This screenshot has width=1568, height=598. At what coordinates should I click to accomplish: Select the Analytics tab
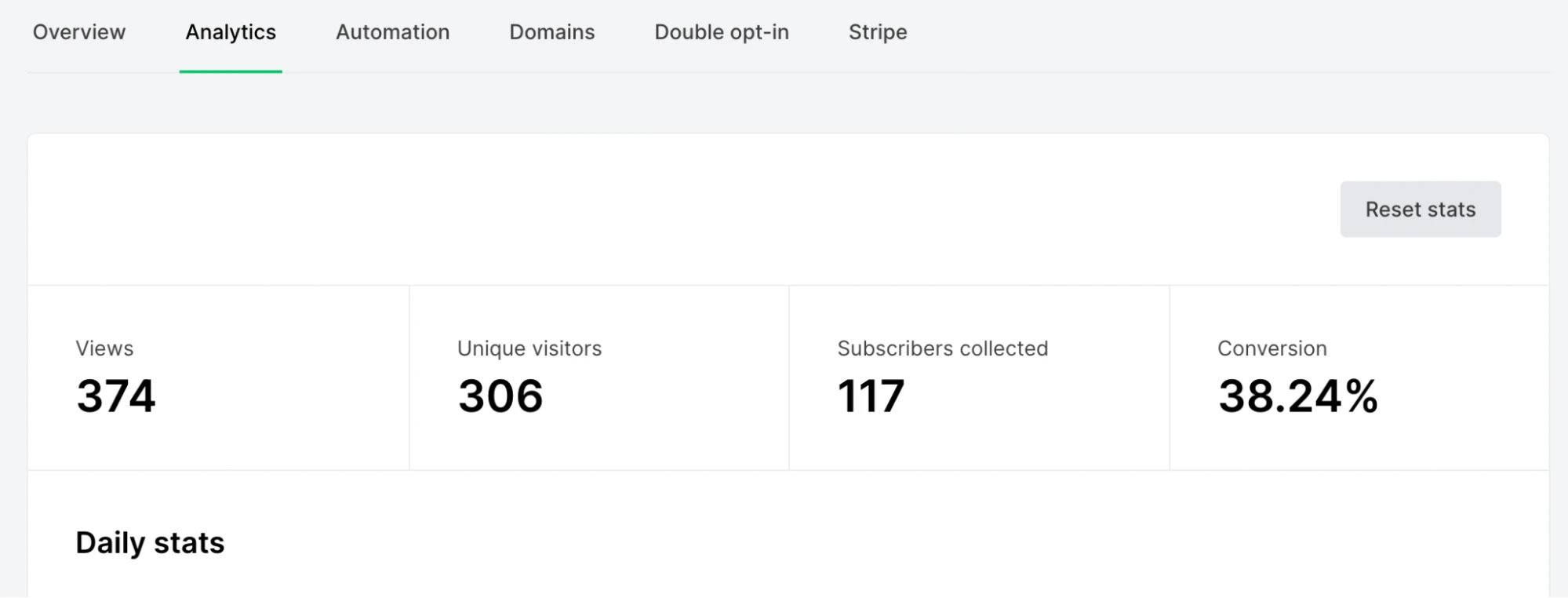pyautogui.click(x=231, y=32)
